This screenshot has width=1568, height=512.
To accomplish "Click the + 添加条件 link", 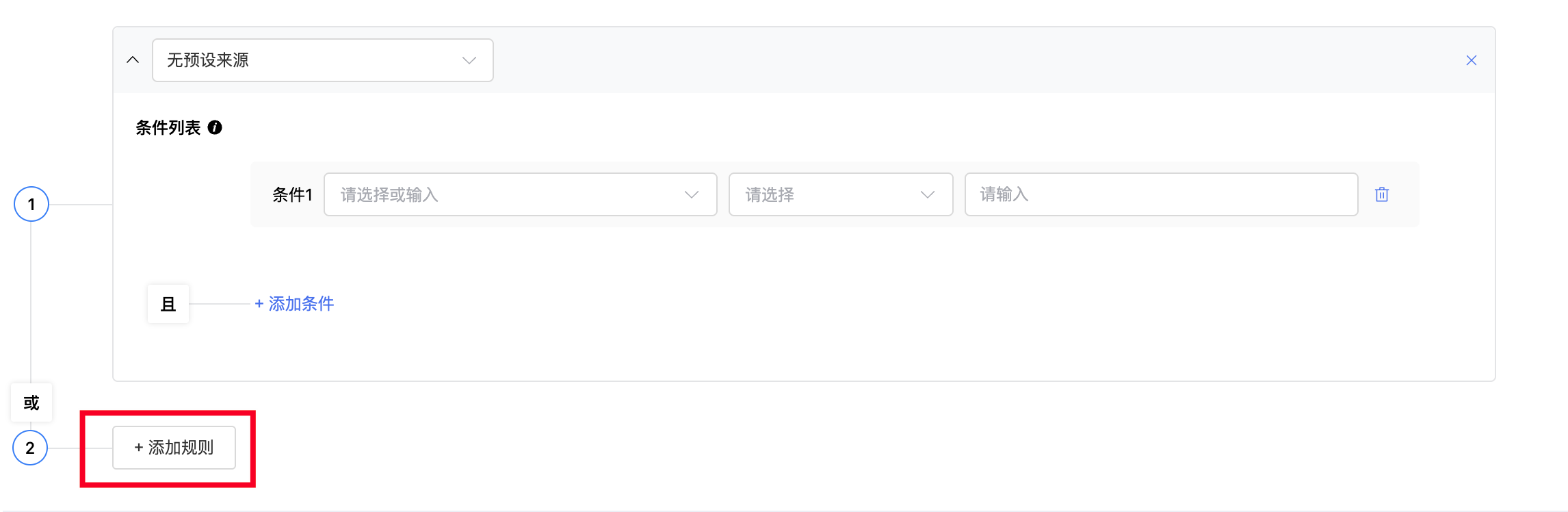I will [x=294, y=304].
